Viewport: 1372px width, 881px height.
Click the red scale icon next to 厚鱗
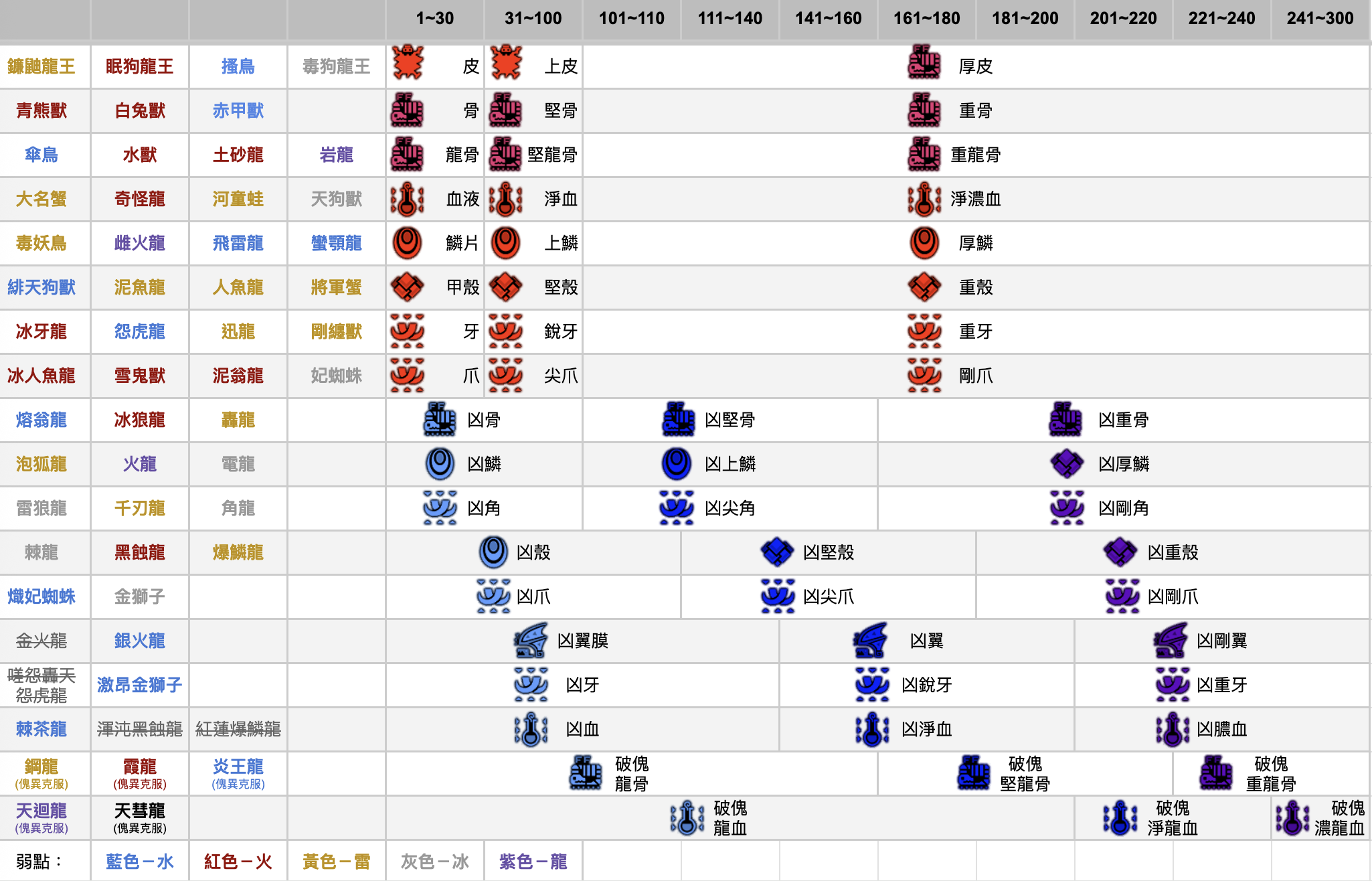[x=924, y=243]
